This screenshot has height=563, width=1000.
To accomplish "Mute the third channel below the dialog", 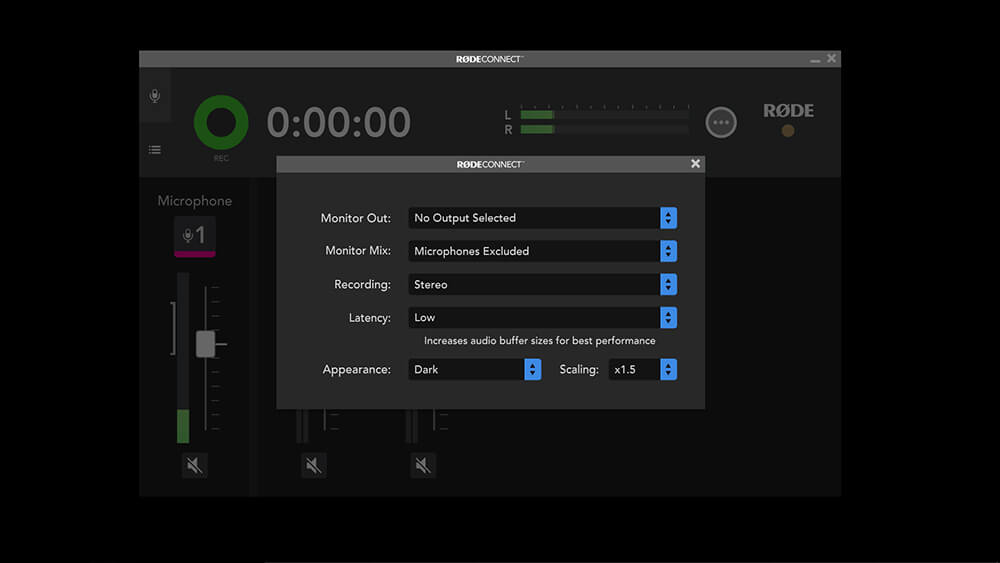I will point(423,465).
